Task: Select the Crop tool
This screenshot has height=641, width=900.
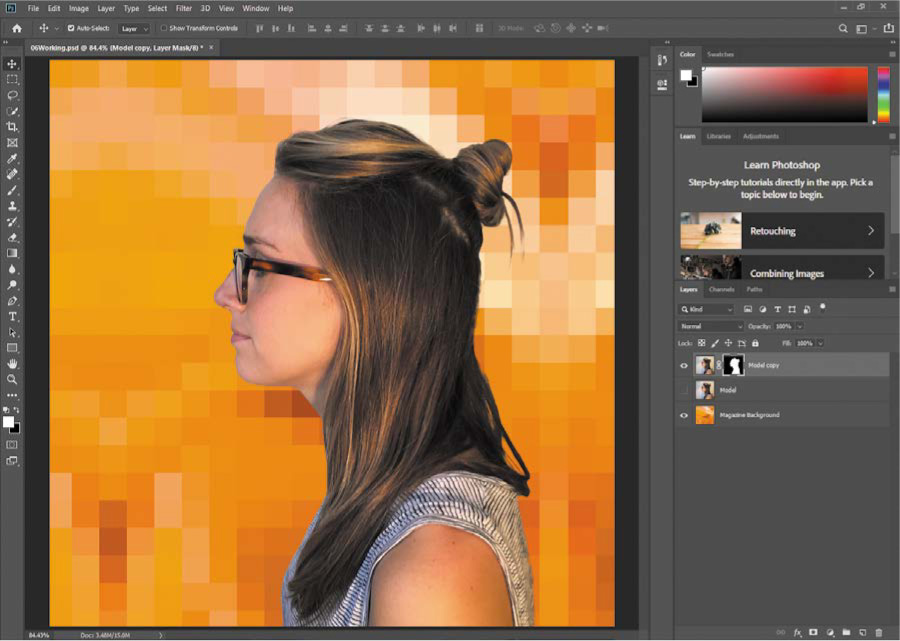Action: (x=13, y=127)
